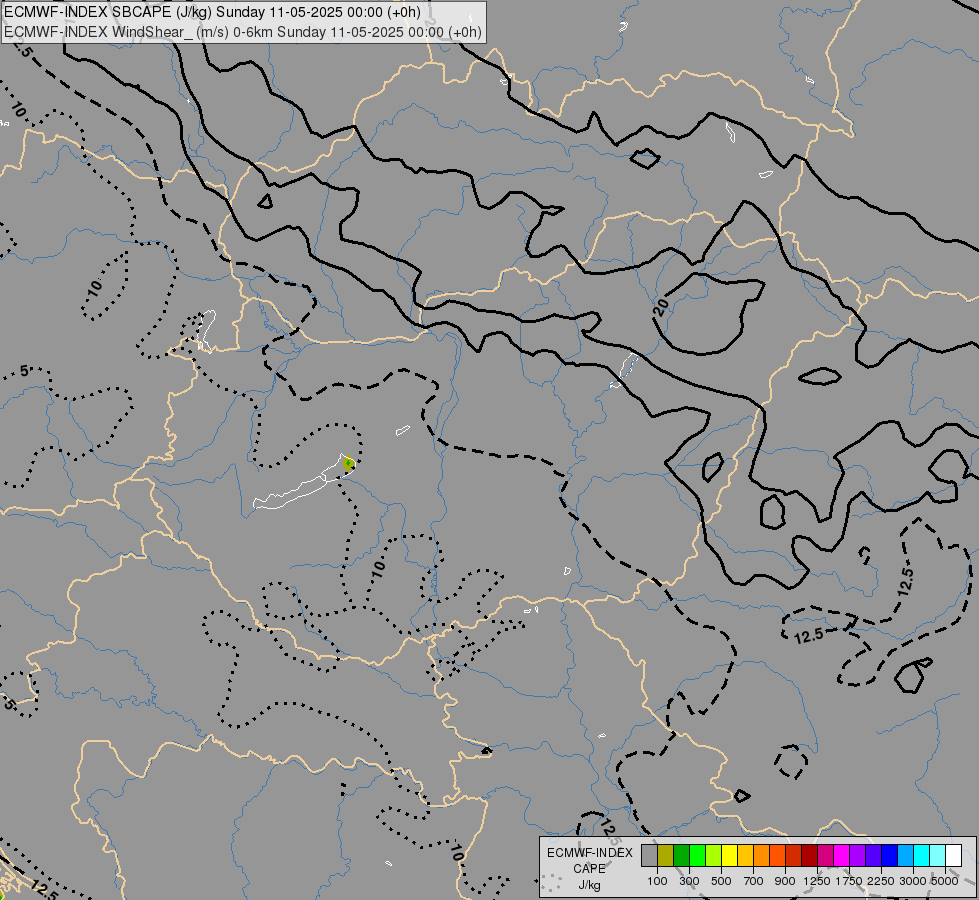Click the 20 m/s contour label
Image resolution: width=979 pixels, height=900 pixels.
pos(661,307)
